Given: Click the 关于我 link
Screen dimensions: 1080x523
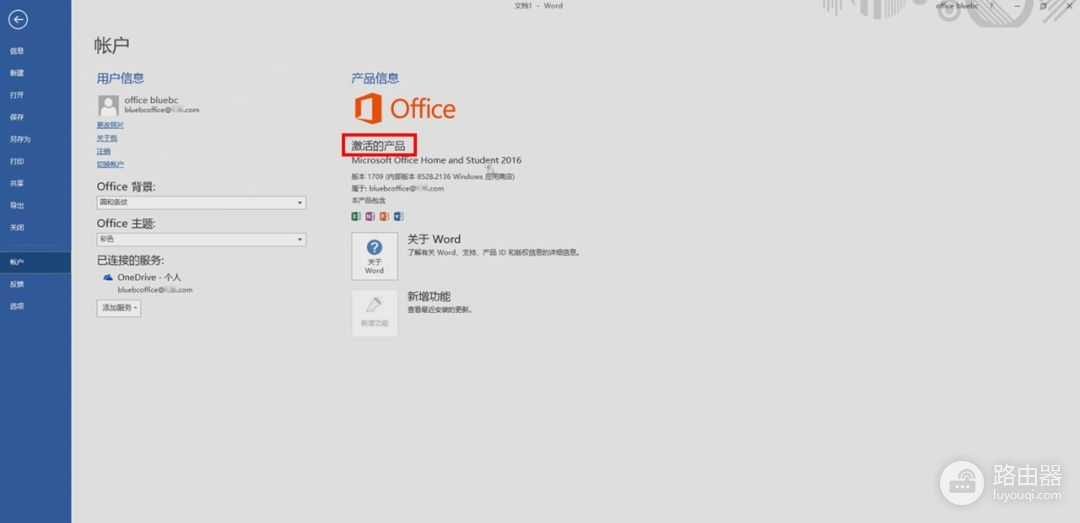Looking at the screenshot, I should tap(107, 139).
